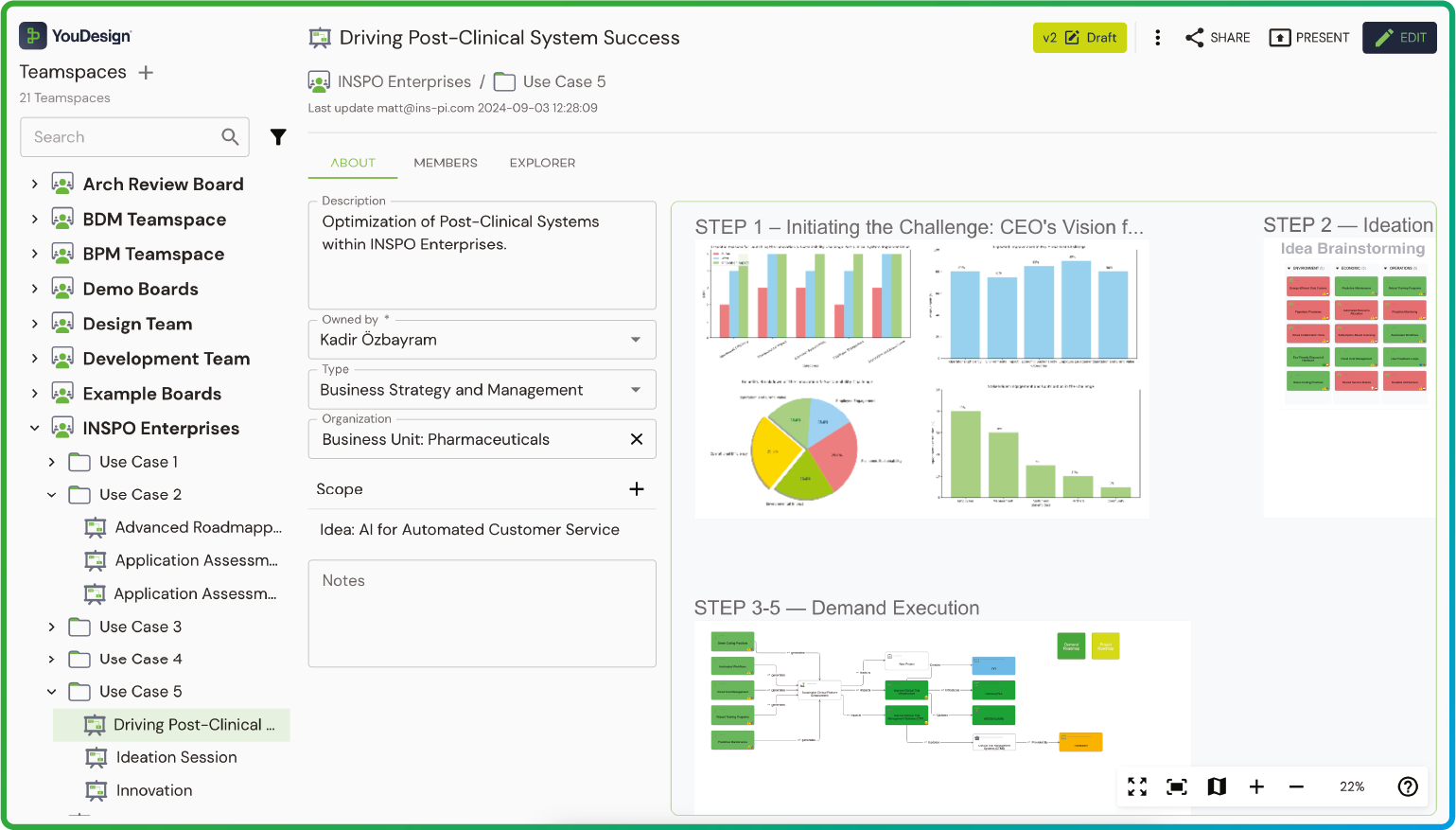The image size is (1456, 830).
Task: Collapse the INSPO Enterprises teamspace
Action: point(35,429)
